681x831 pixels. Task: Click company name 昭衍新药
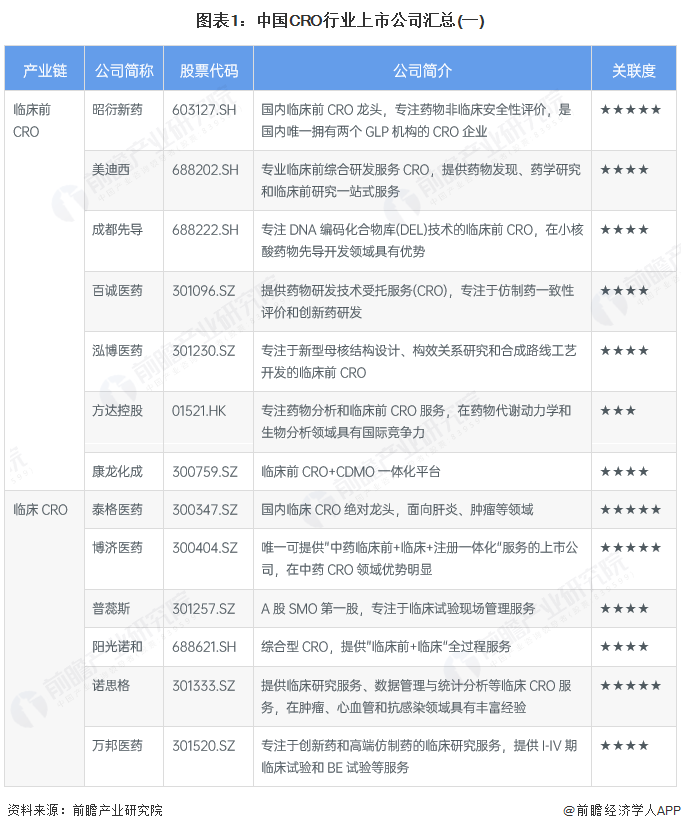click(117, 110)
